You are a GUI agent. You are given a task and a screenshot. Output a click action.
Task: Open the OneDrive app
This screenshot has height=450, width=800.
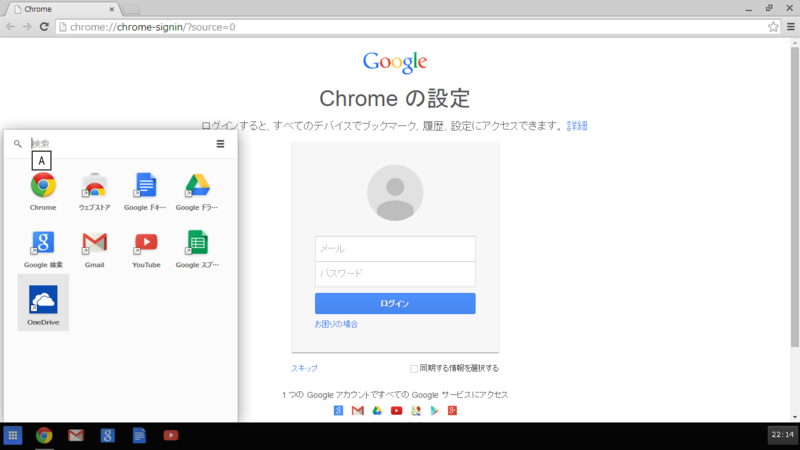43,303
